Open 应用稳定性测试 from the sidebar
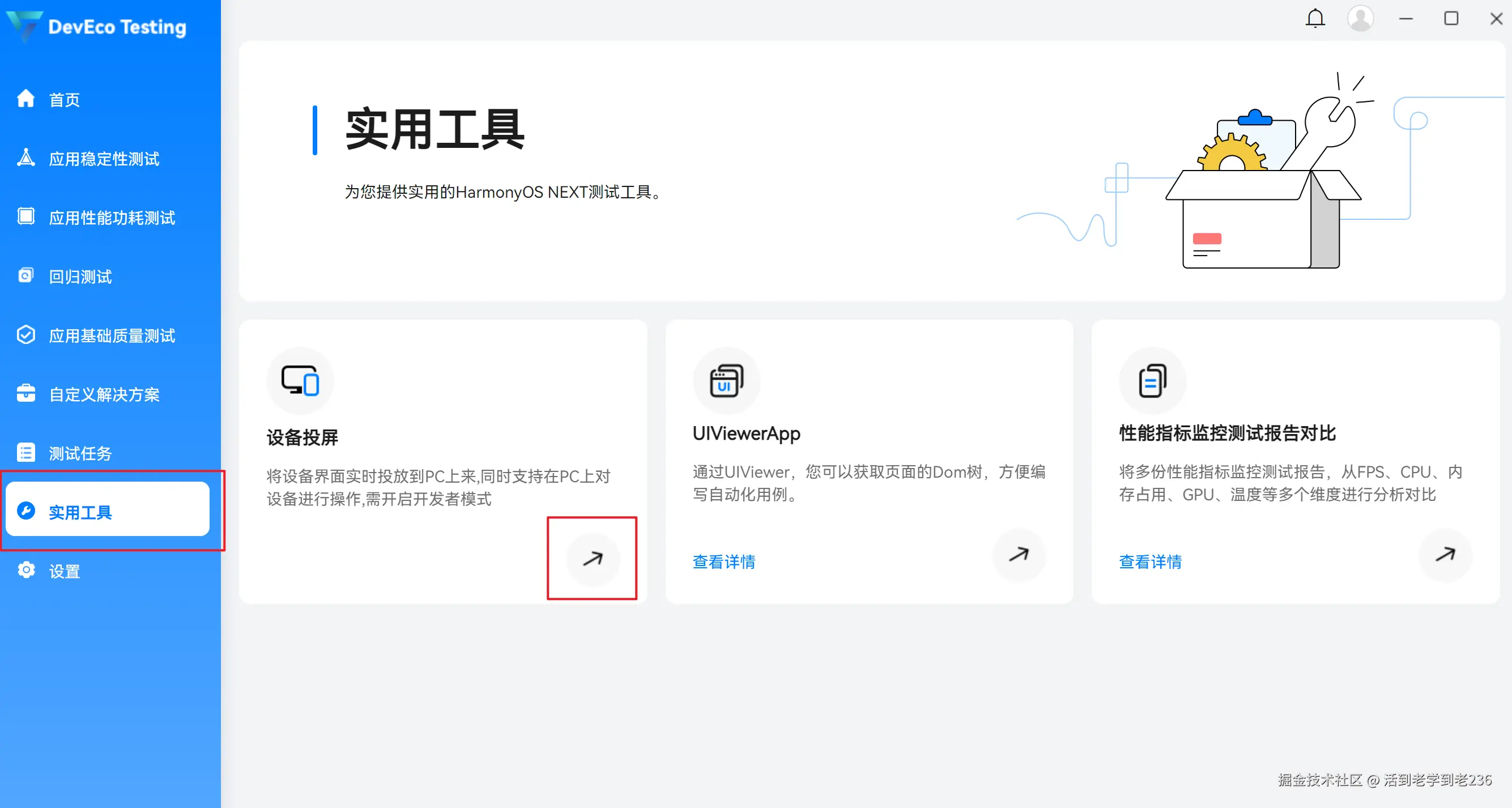The image size is (1512, 808). [x=104, y=159]
